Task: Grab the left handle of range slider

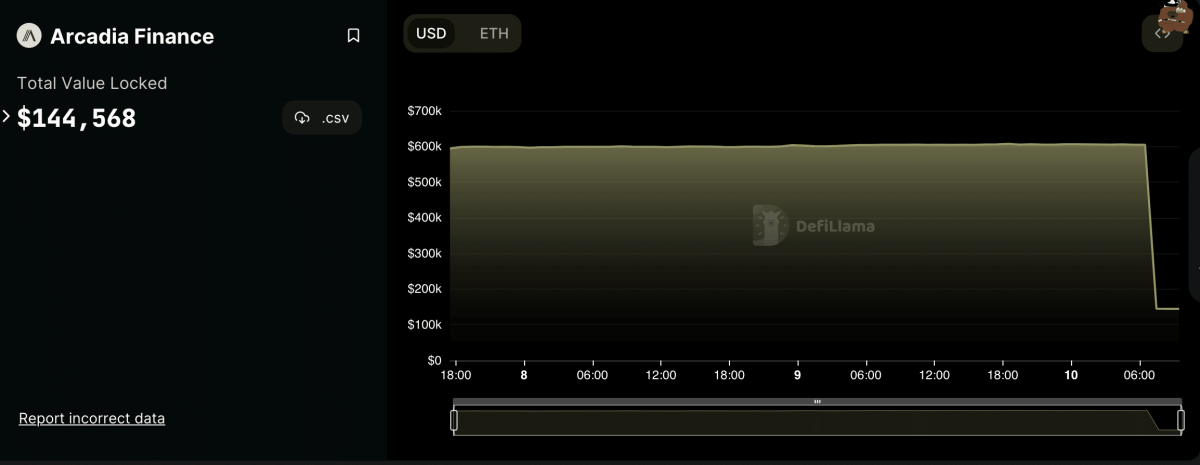Action: pyautogui.click(x=454, y=420)
